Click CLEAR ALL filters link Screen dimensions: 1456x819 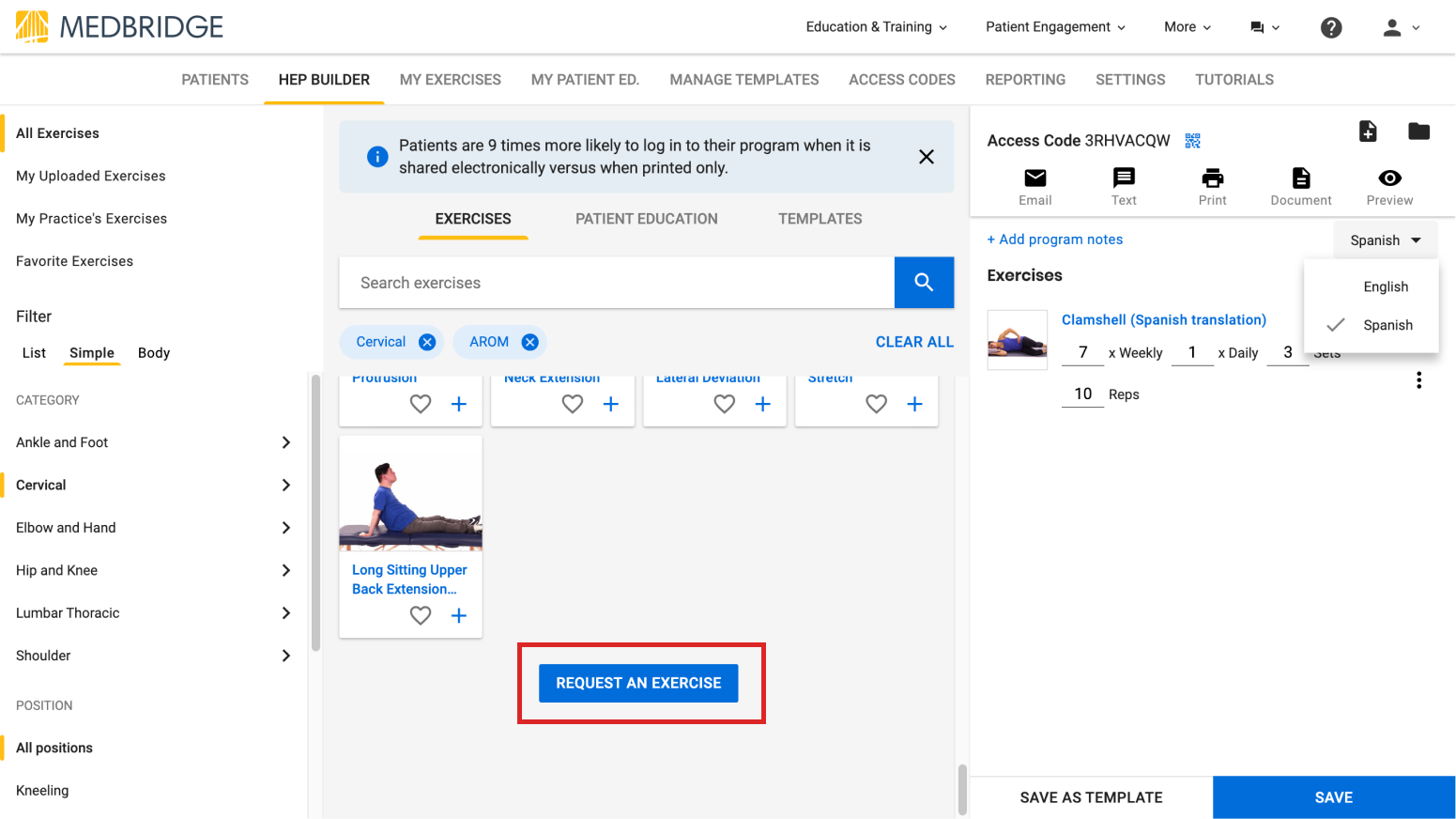click(914, 342)
